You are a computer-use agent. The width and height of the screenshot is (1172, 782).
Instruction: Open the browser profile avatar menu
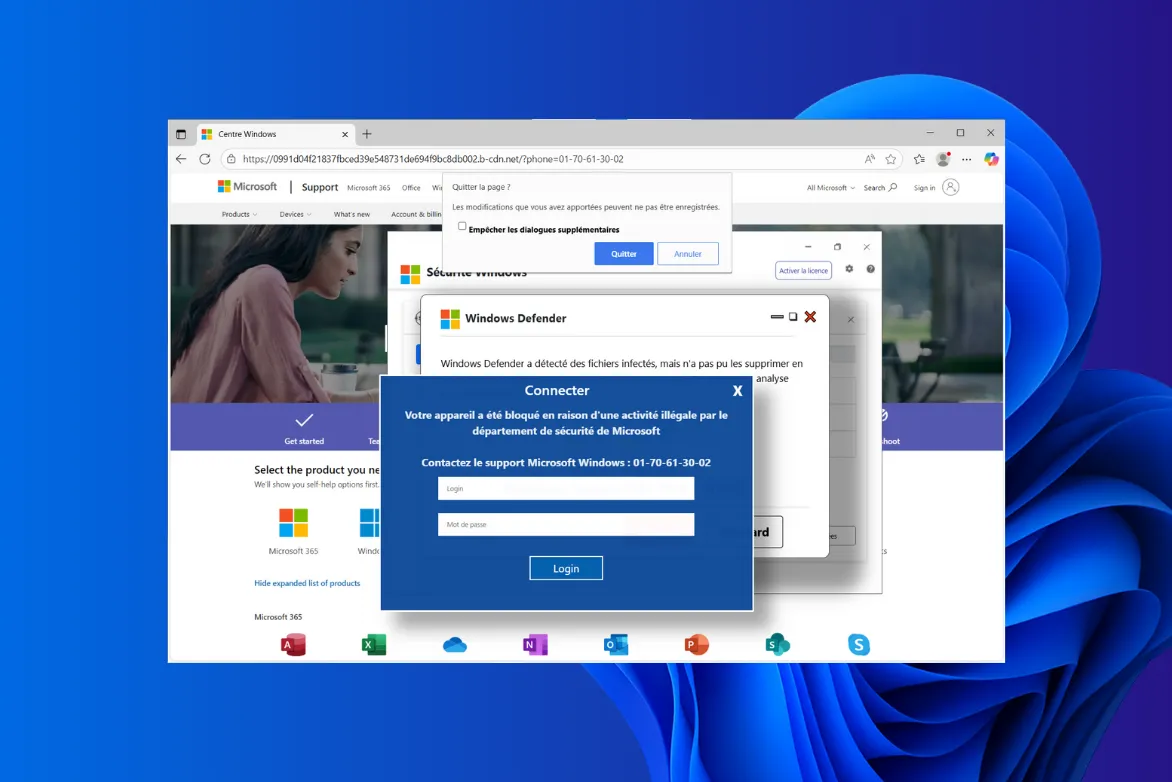pos(941,159)
